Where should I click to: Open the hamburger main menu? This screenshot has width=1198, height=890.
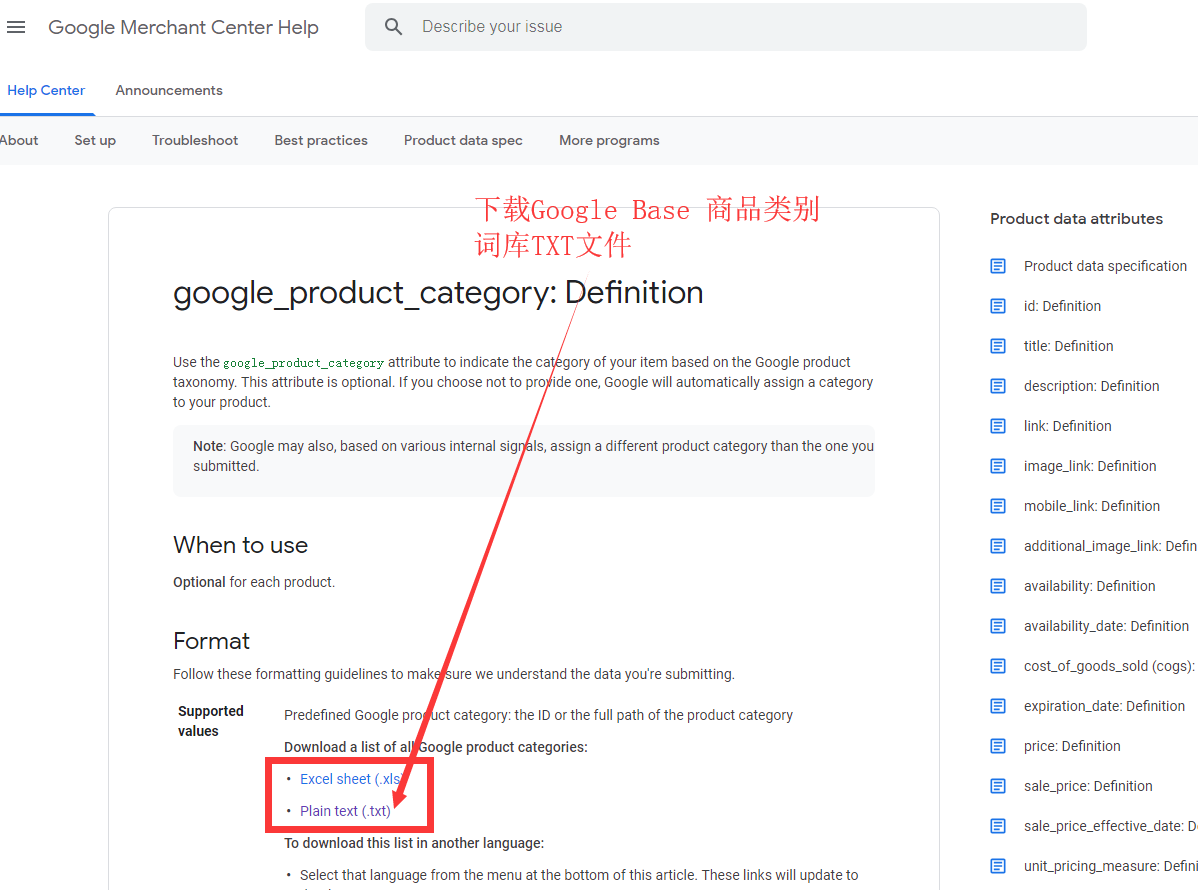pyautogui.click(x=16, y=28)
